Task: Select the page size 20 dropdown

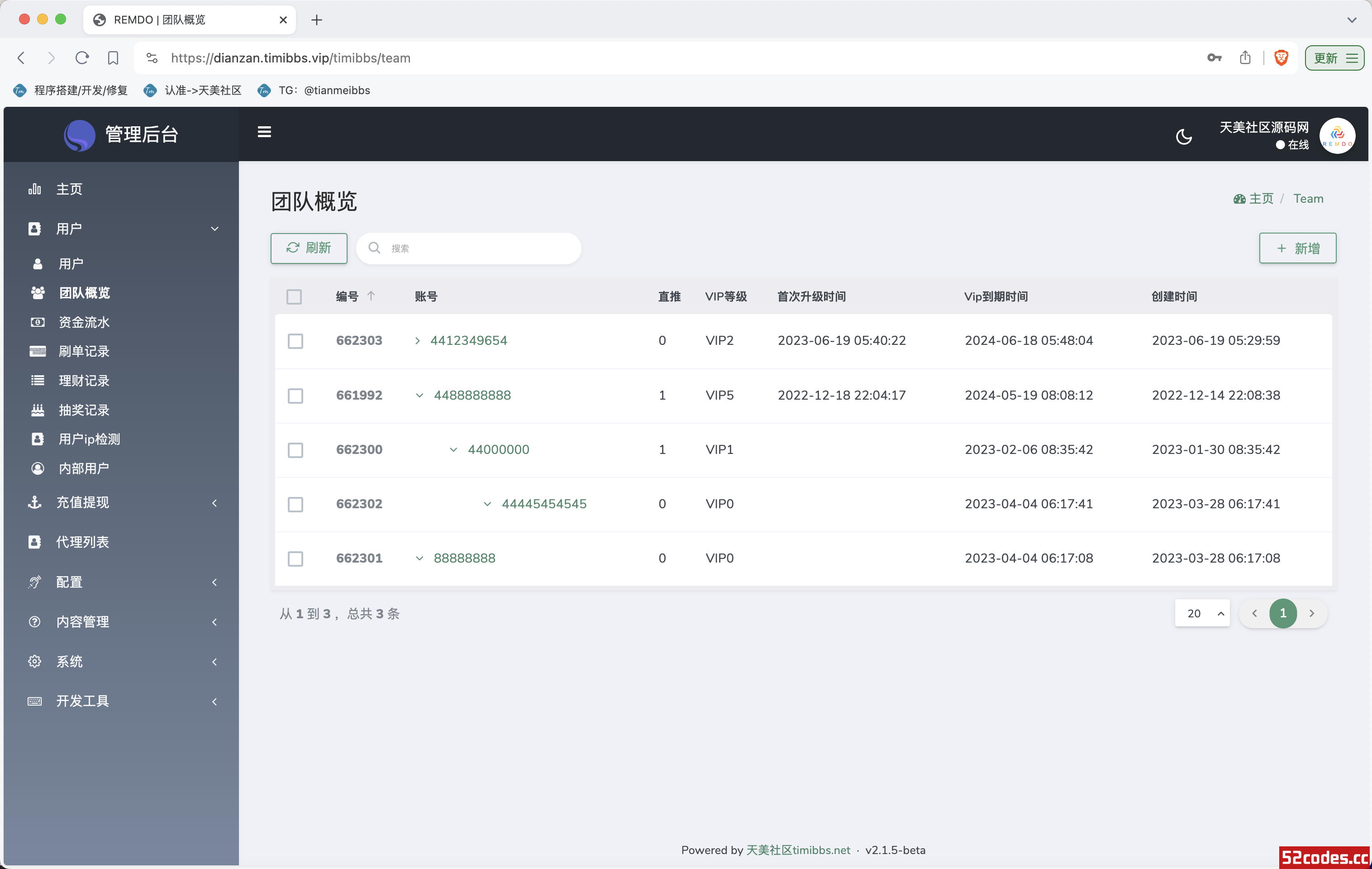Action: (x=1200, y=613)
